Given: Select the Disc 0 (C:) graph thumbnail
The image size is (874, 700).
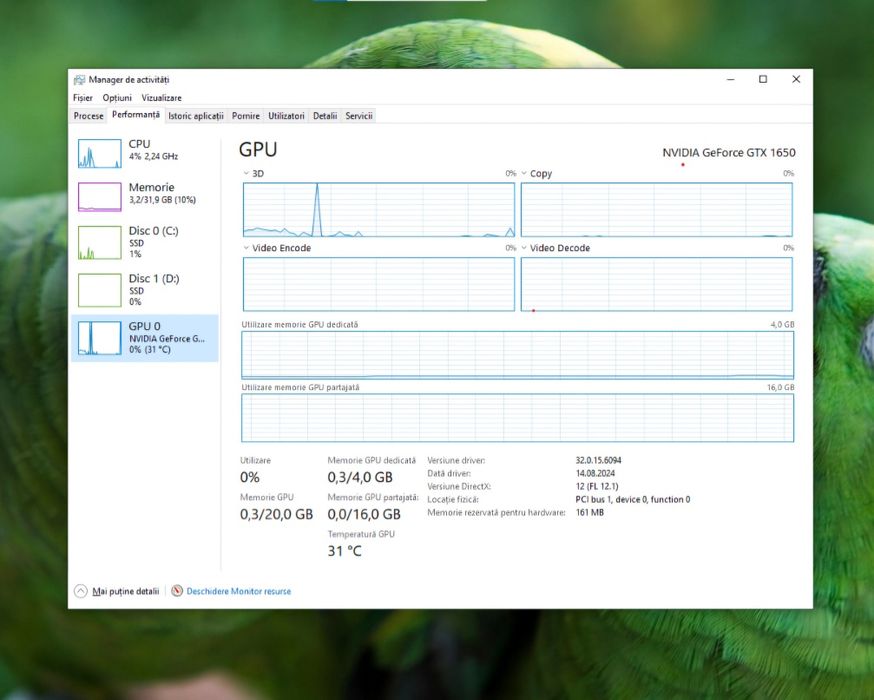Looking at the screenshot, I should pos(100,242).
